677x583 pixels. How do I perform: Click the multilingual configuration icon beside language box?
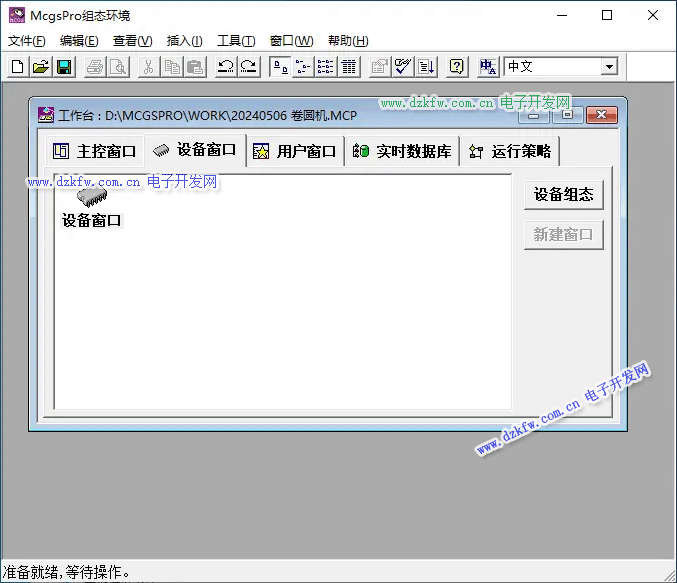(x=488, y=67)
